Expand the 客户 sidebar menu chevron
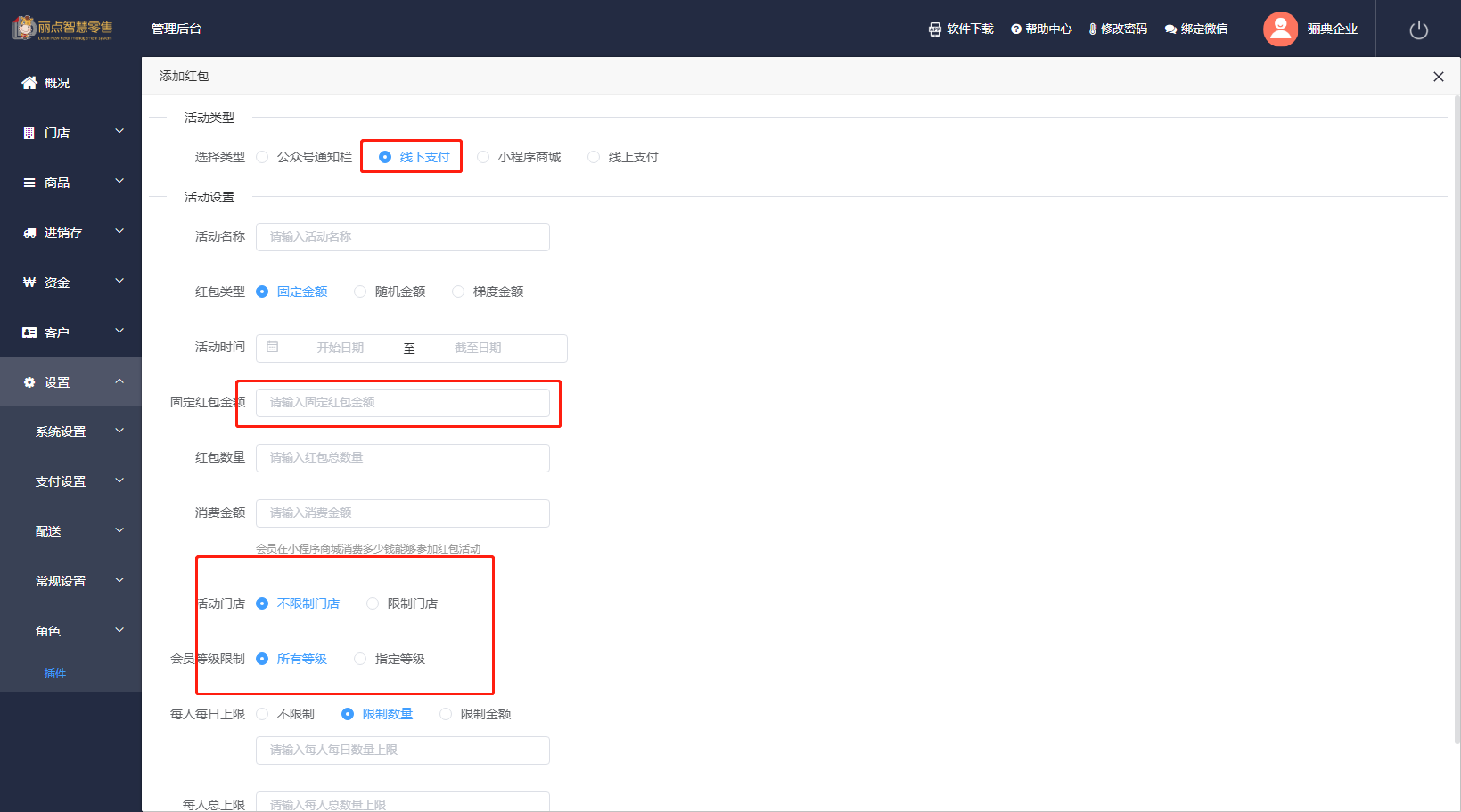This screenshot has height=812, width=1461. 119,332
